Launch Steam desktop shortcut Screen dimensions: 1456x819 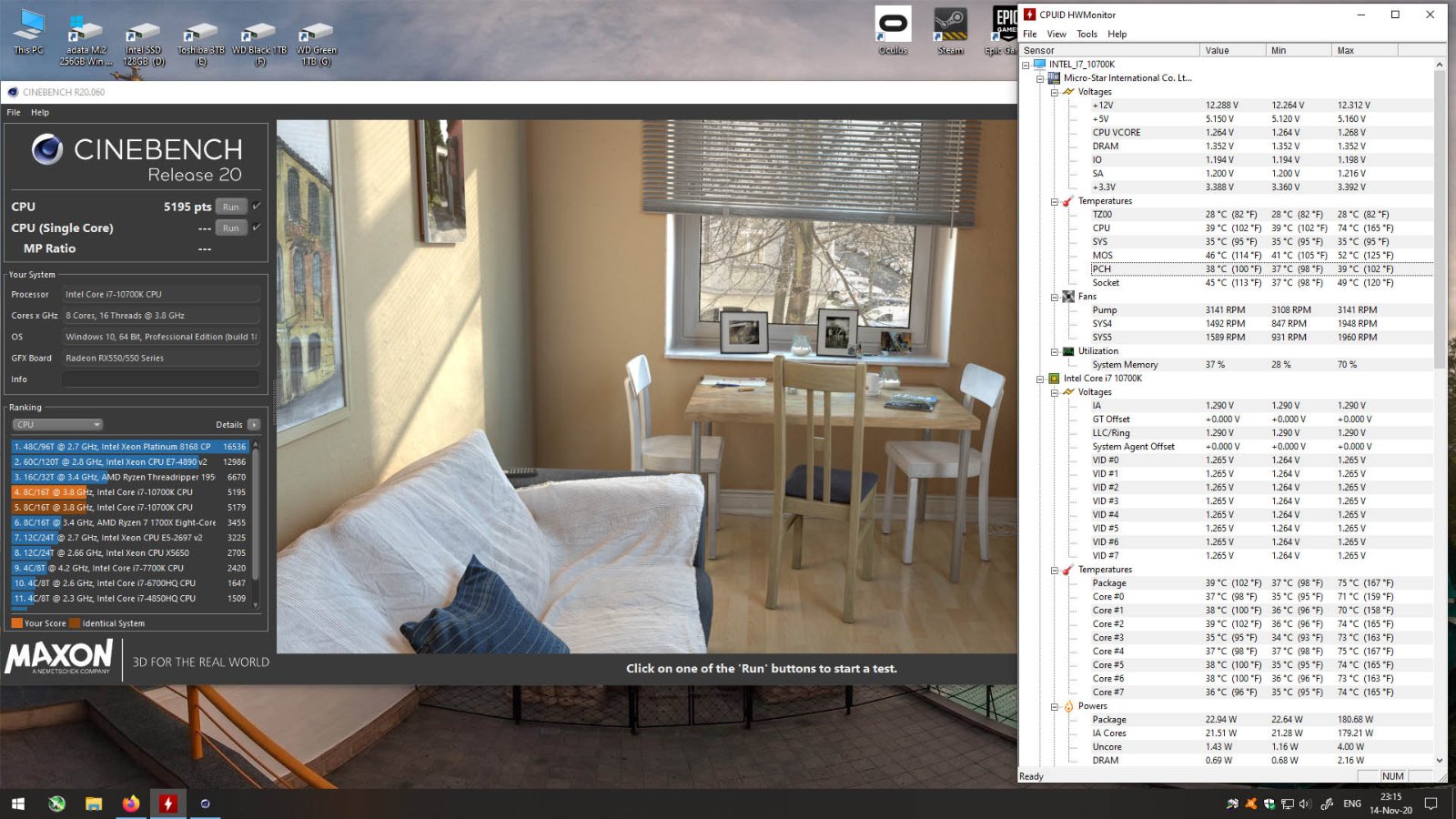(x=950, y=32)
